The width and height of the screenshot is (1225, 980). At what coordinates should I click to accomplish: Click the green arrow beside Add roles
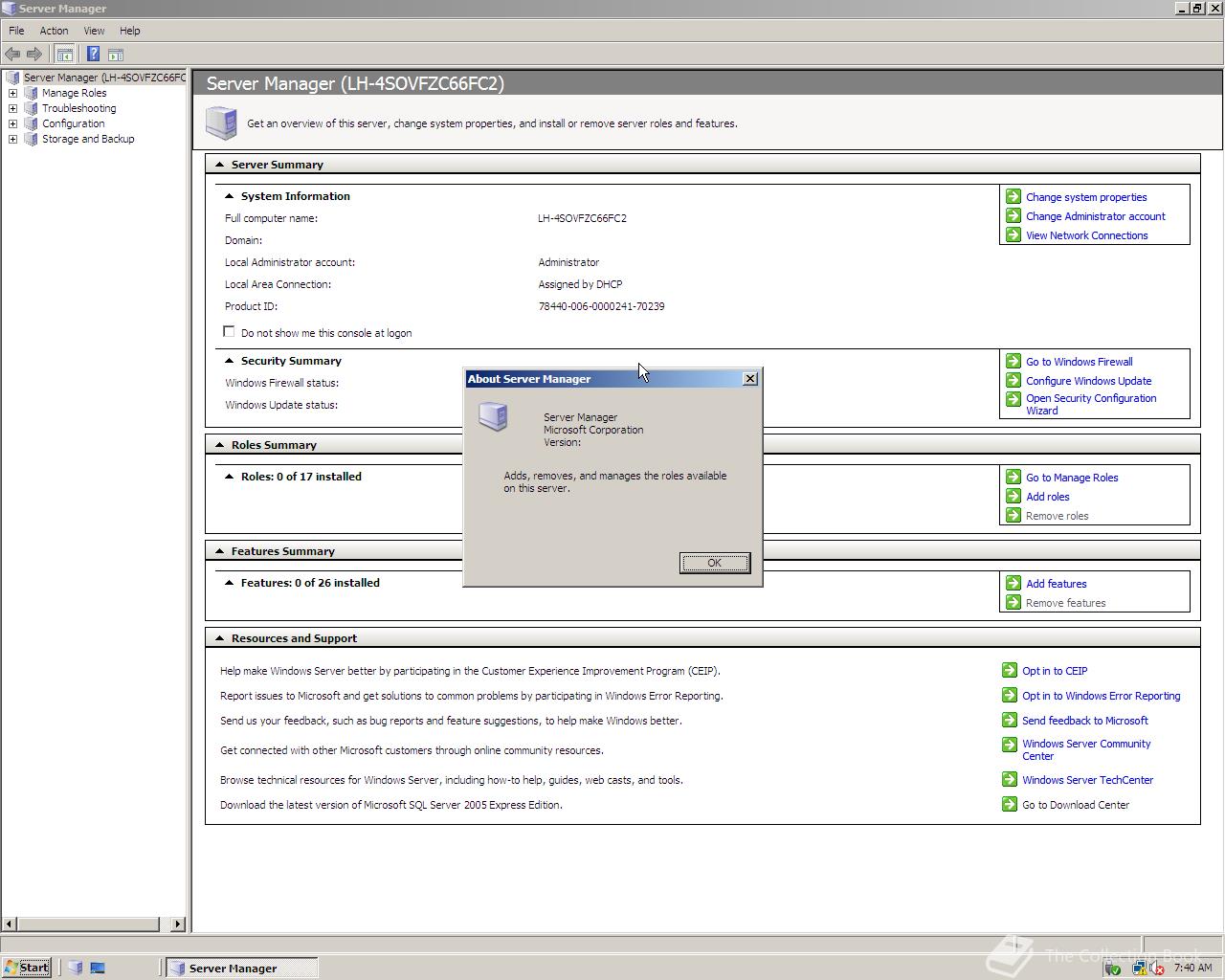pos(1013,496)
